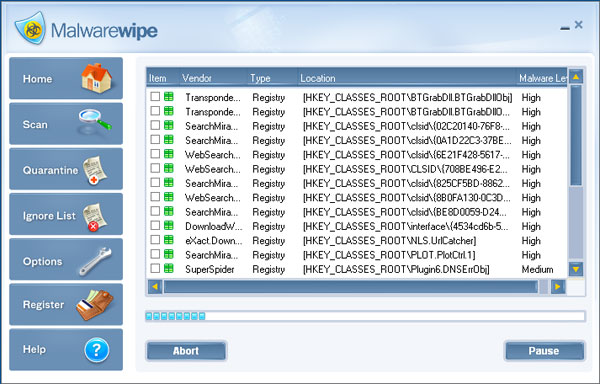Check the box for 02C20140-76F8 entry
The width and height of the screenshot is (600, 384).
point(155,125)
